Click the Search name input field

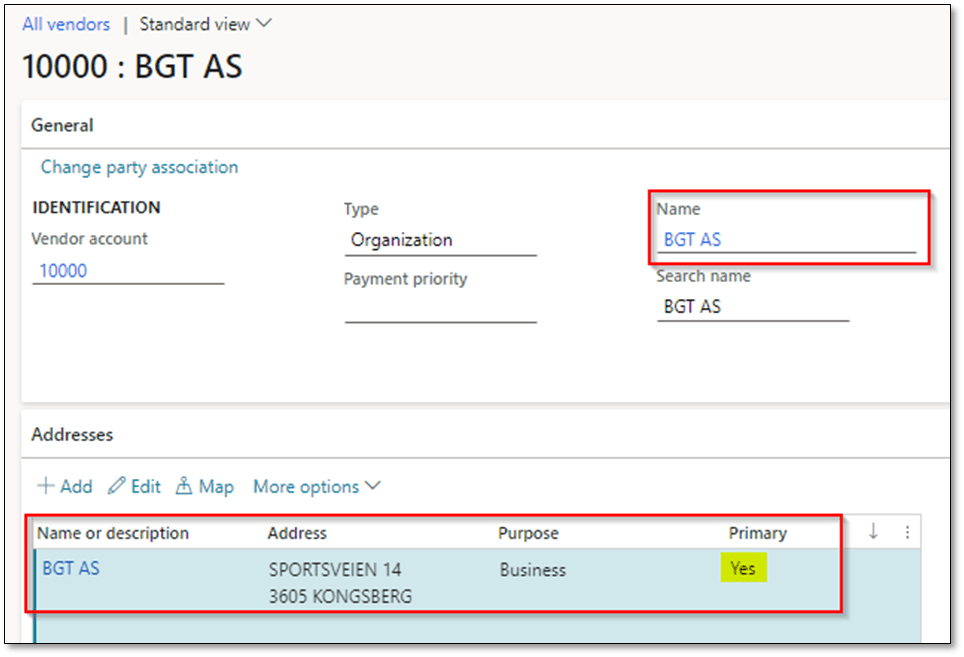pyautogui.click(x=752, y=307)
